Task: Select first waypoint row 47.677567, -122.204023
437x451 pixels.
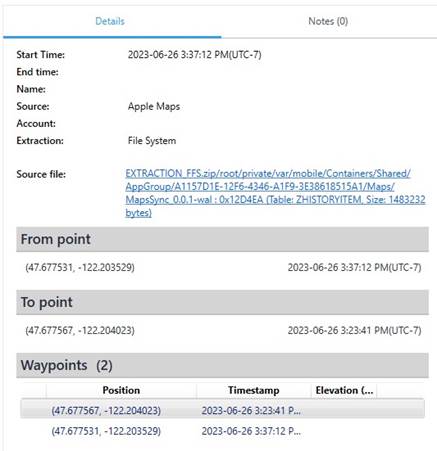Action: click(x=222, y=410)
